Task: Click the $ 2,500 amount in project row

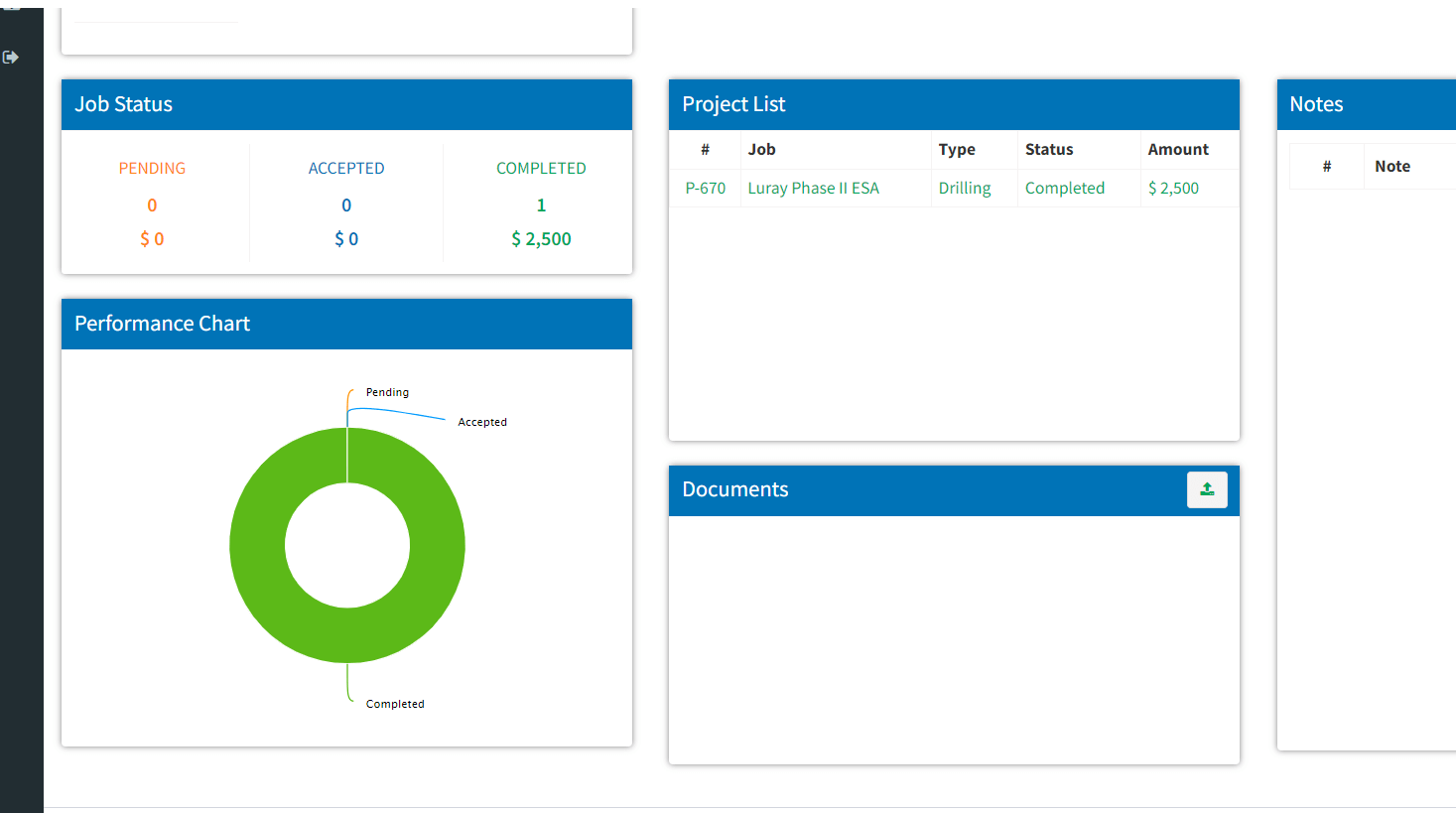Action: pos(1173,188)
